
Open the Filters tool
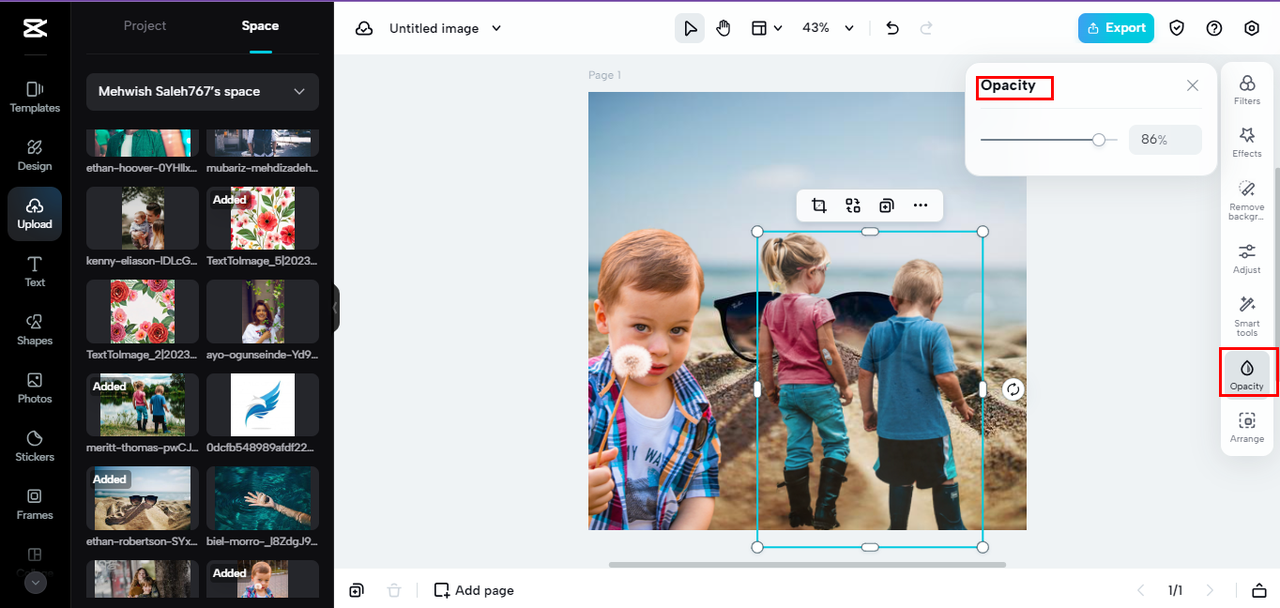coord(1247,90)
